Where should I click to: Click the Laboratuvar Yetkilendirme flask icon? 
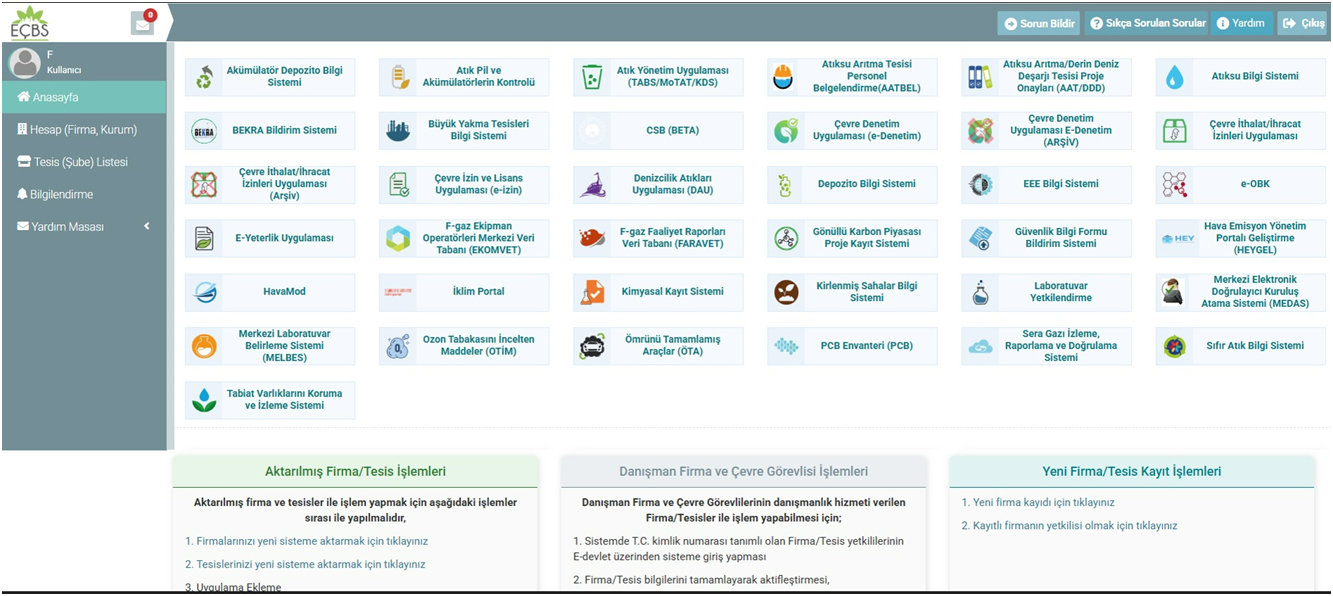coord(981,293)
